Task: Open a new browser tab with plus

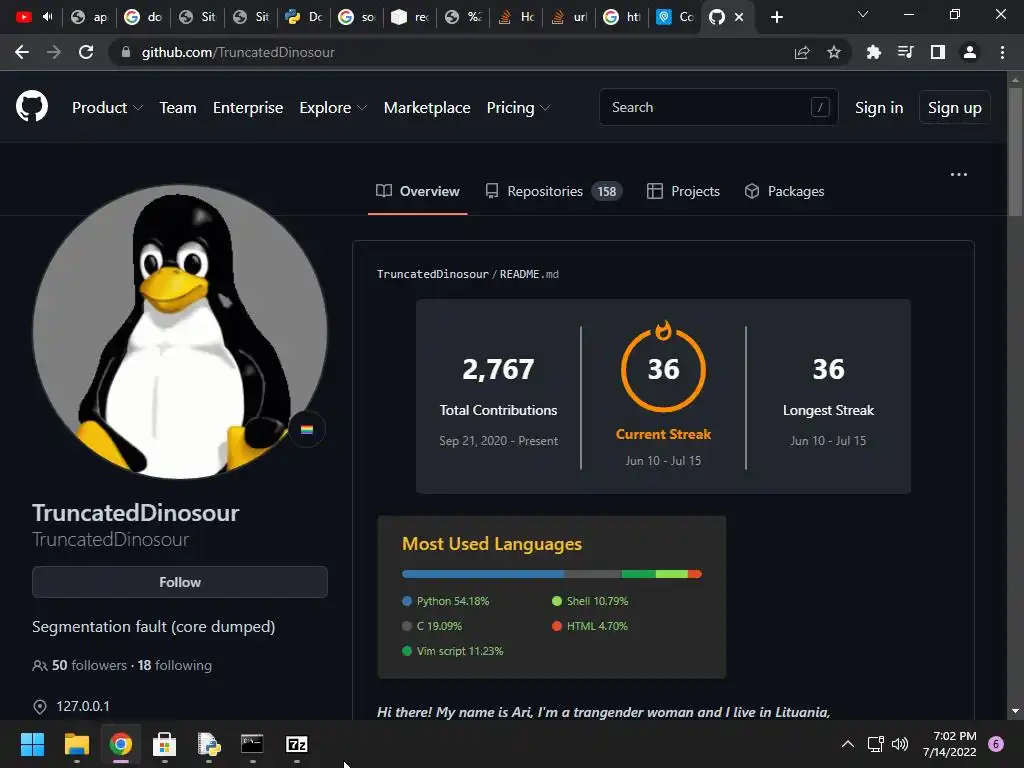Action: pyautogui.click(x=776, y=17)
